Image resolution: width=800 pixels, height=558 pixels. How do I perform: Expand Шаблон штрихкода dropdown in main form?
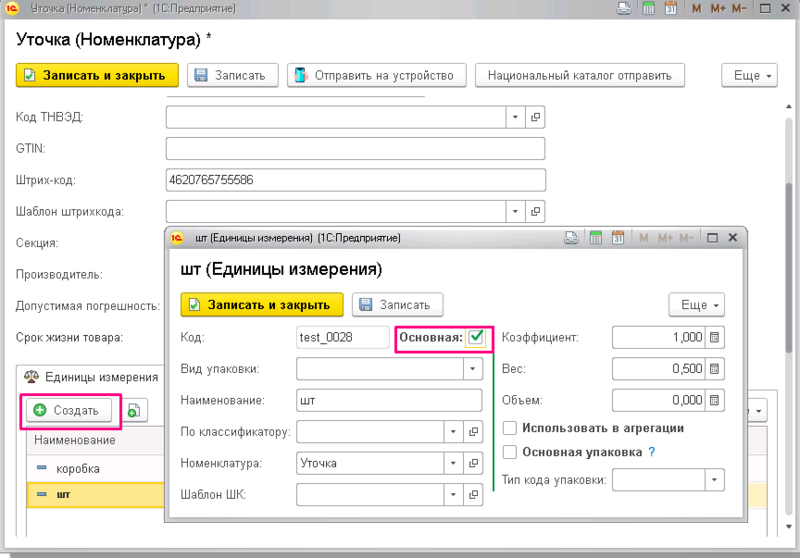[x=515, y=211]
